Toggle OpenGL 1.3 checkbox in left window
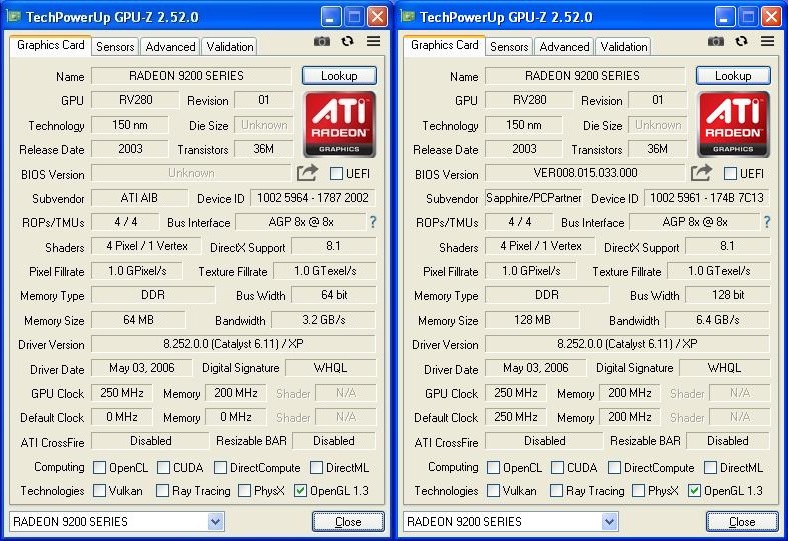The height and width of the screenshot is (541, 788). [300, 490]
